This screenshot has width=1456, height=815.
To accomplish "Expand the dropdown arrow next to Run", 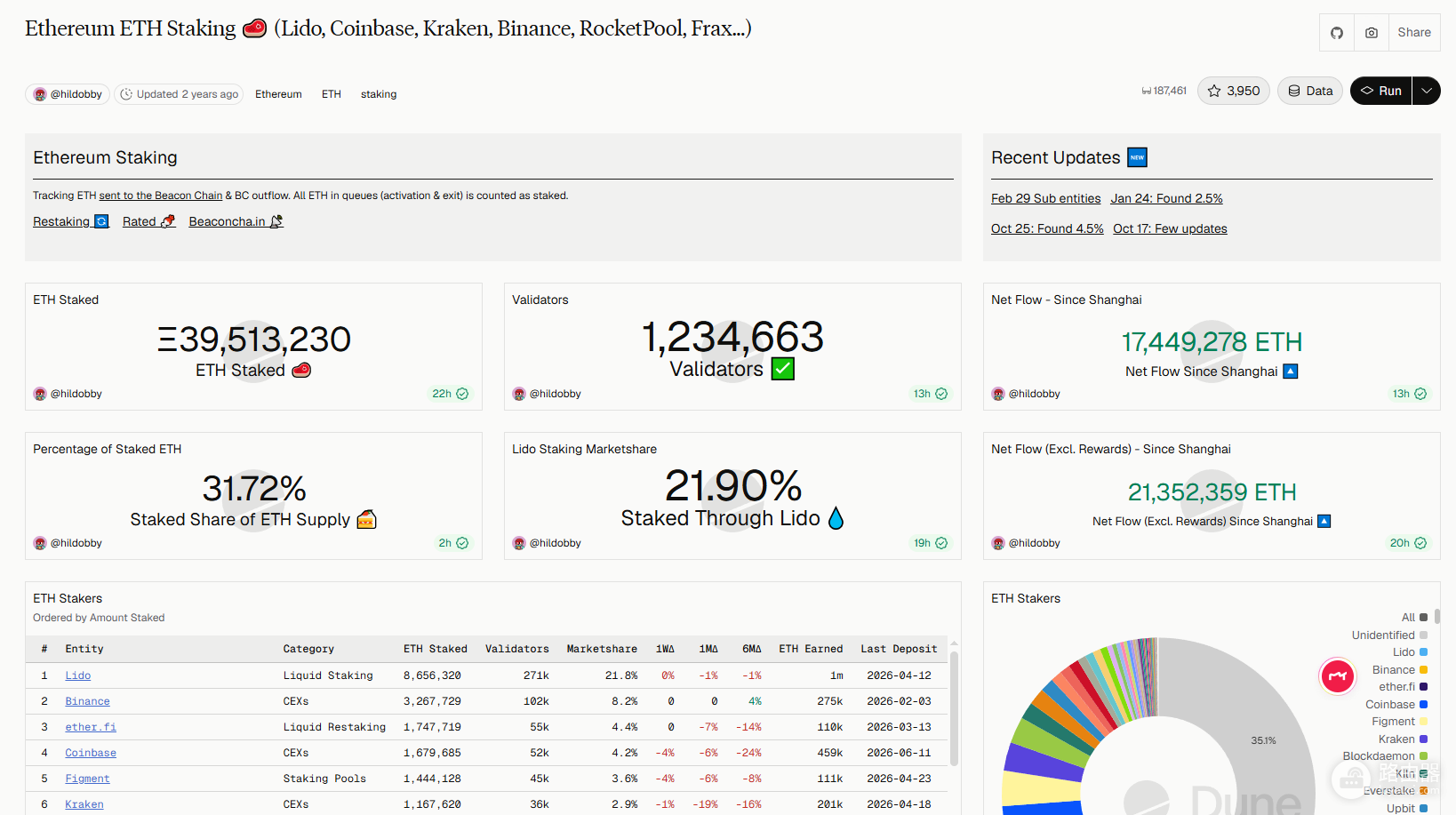I will click(x=1427, y=91).
